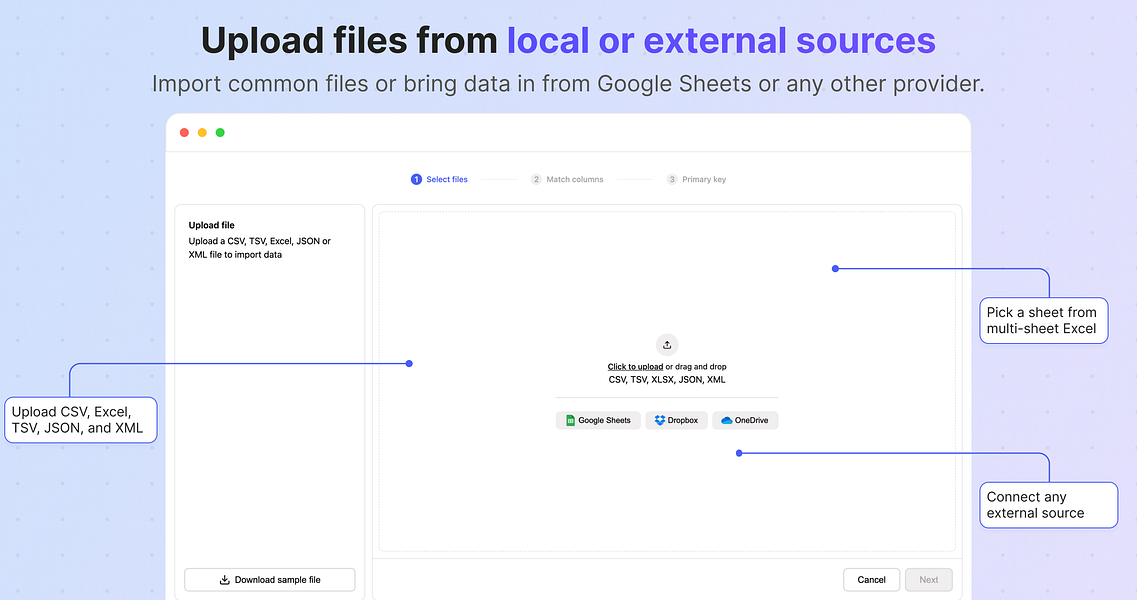Open Google Sheets import source
This screenshot has height=600, width=1137.
coord(598,420)
